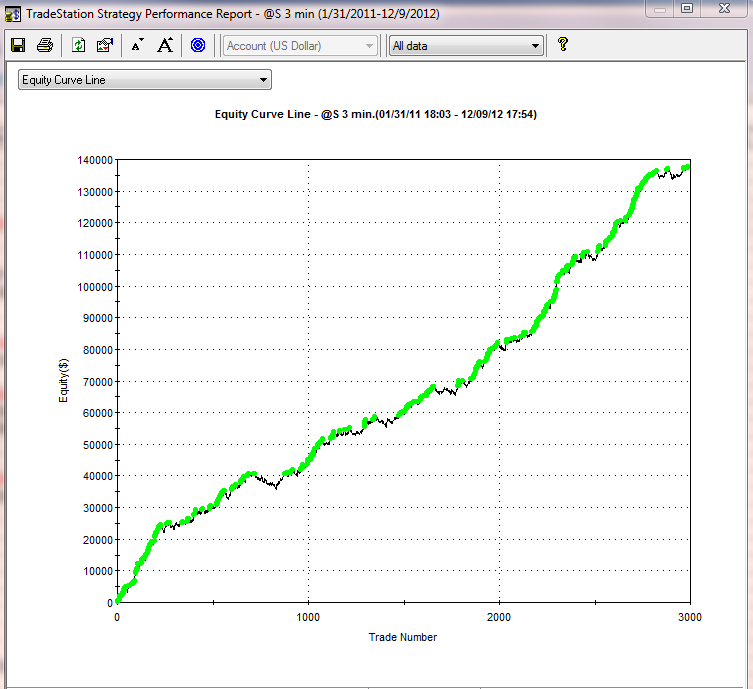Click the window title bar text
Screen dimensions: 753x689
click(232, 11)
